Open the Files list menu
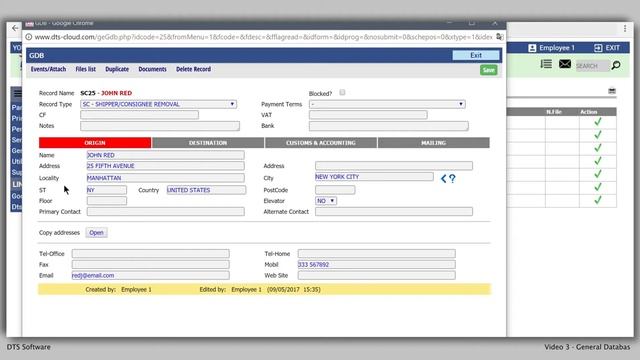The image size is (640, 360). pyautogui.click(x=86, y=69)
